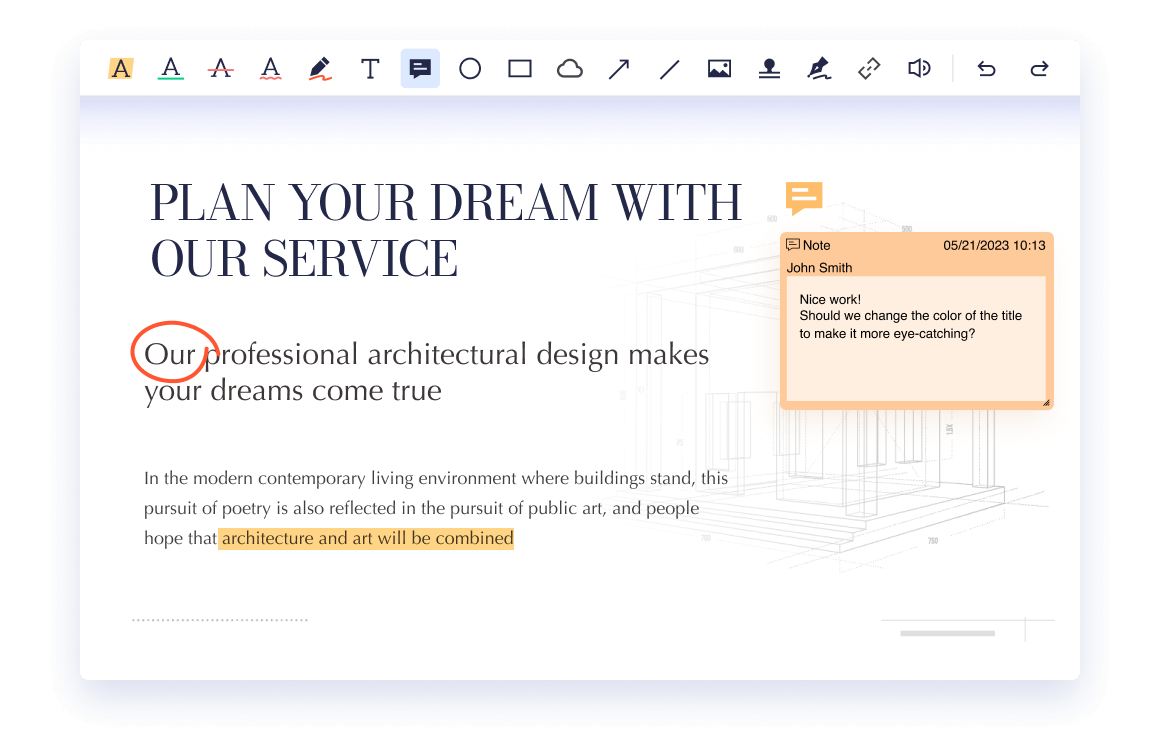The width and height of the screenshot is (1160, 740).
Task: Select the red circle annotation around 'Our'
Action: pos(175,352)
